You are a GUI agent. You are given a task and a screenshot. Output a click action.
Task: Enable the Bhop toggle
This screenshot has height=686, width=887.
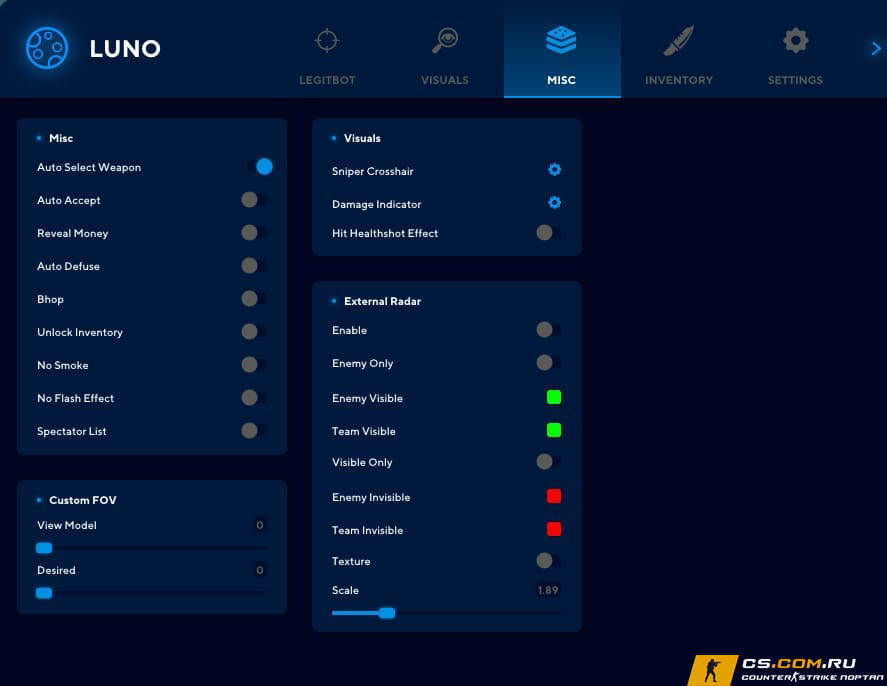[252, 299]
